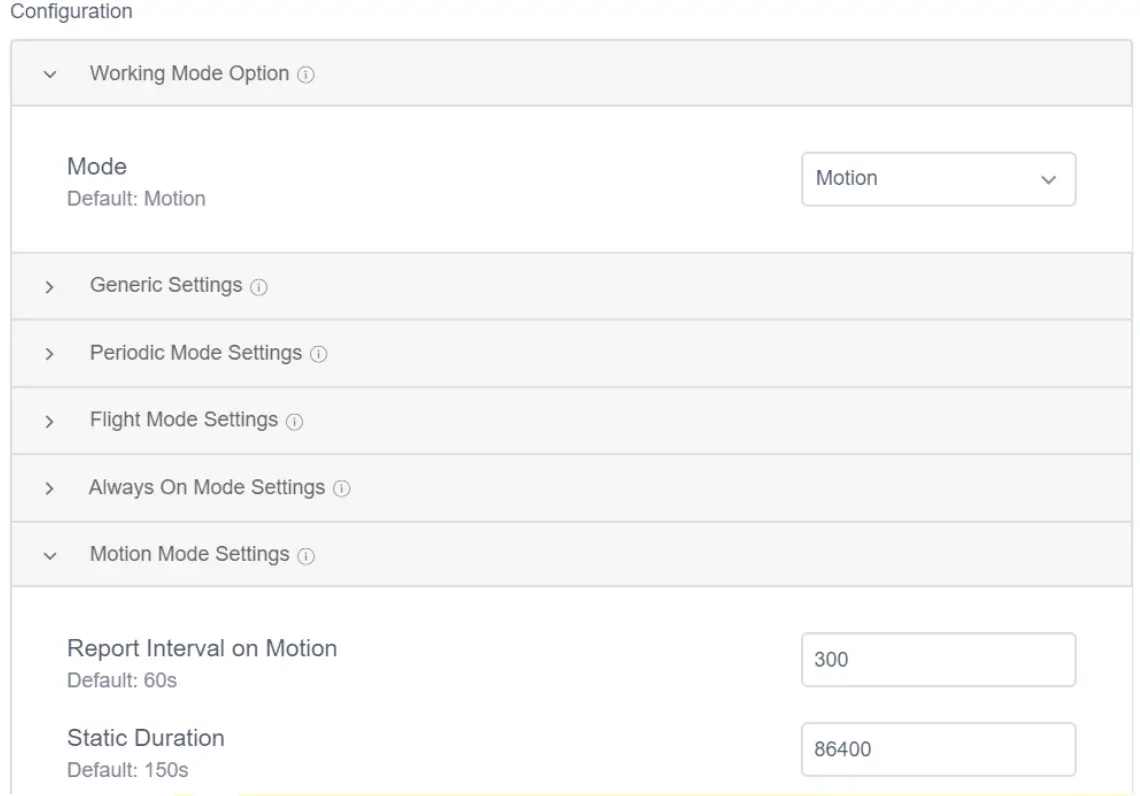The width and height of the screenshot is (1140, 796).
Task: Collapse the Motion Mode Settings chevron
Action: pyautogui.click(x=50, y=556)
